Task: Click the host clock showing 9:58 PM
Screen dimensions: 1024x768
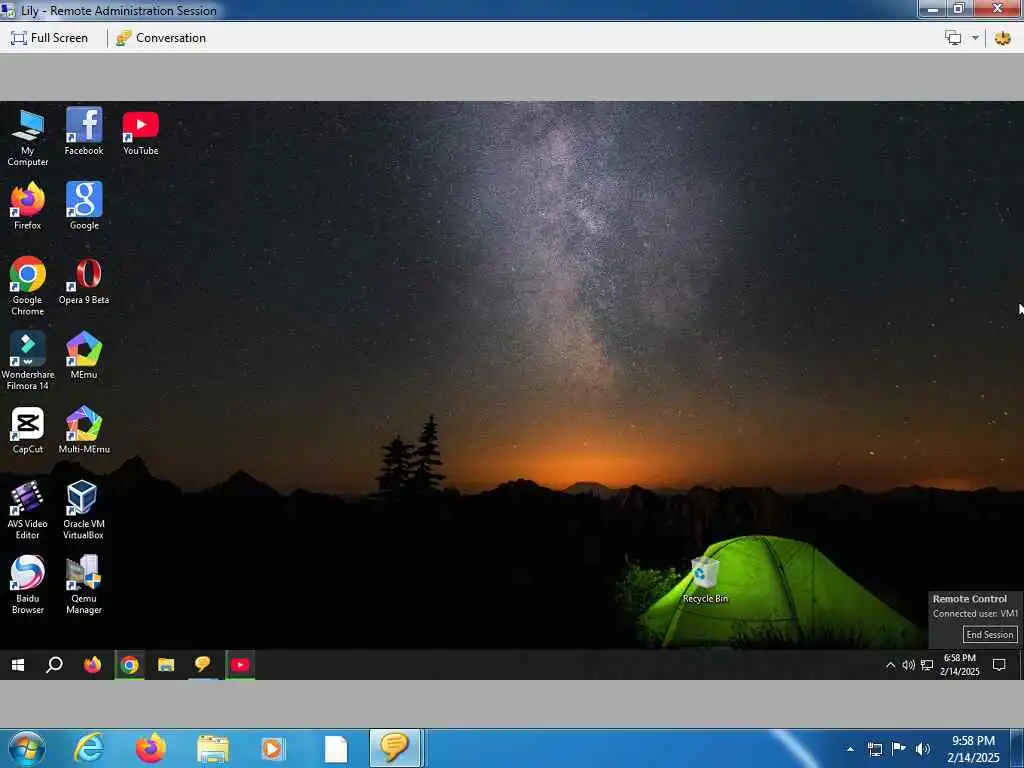Action: 973,749
